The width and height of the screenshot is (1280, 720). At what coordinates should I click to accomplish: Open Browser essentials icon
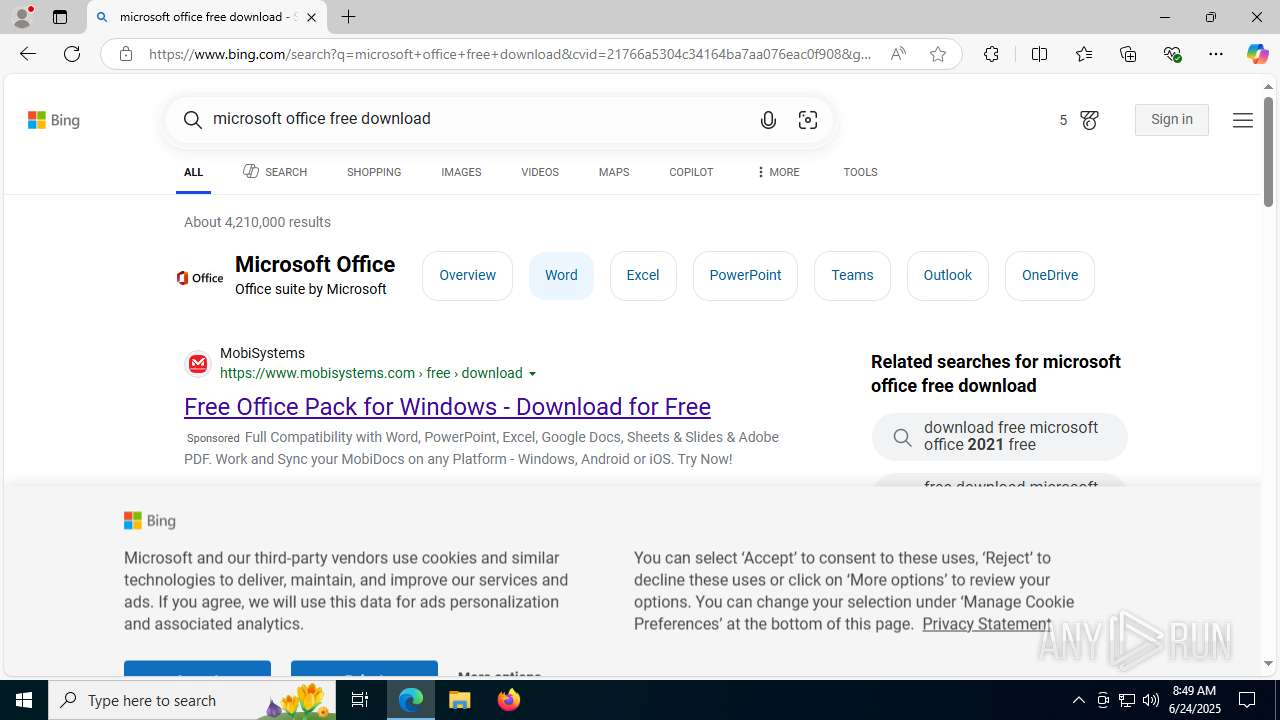(x=1172, y=54)
